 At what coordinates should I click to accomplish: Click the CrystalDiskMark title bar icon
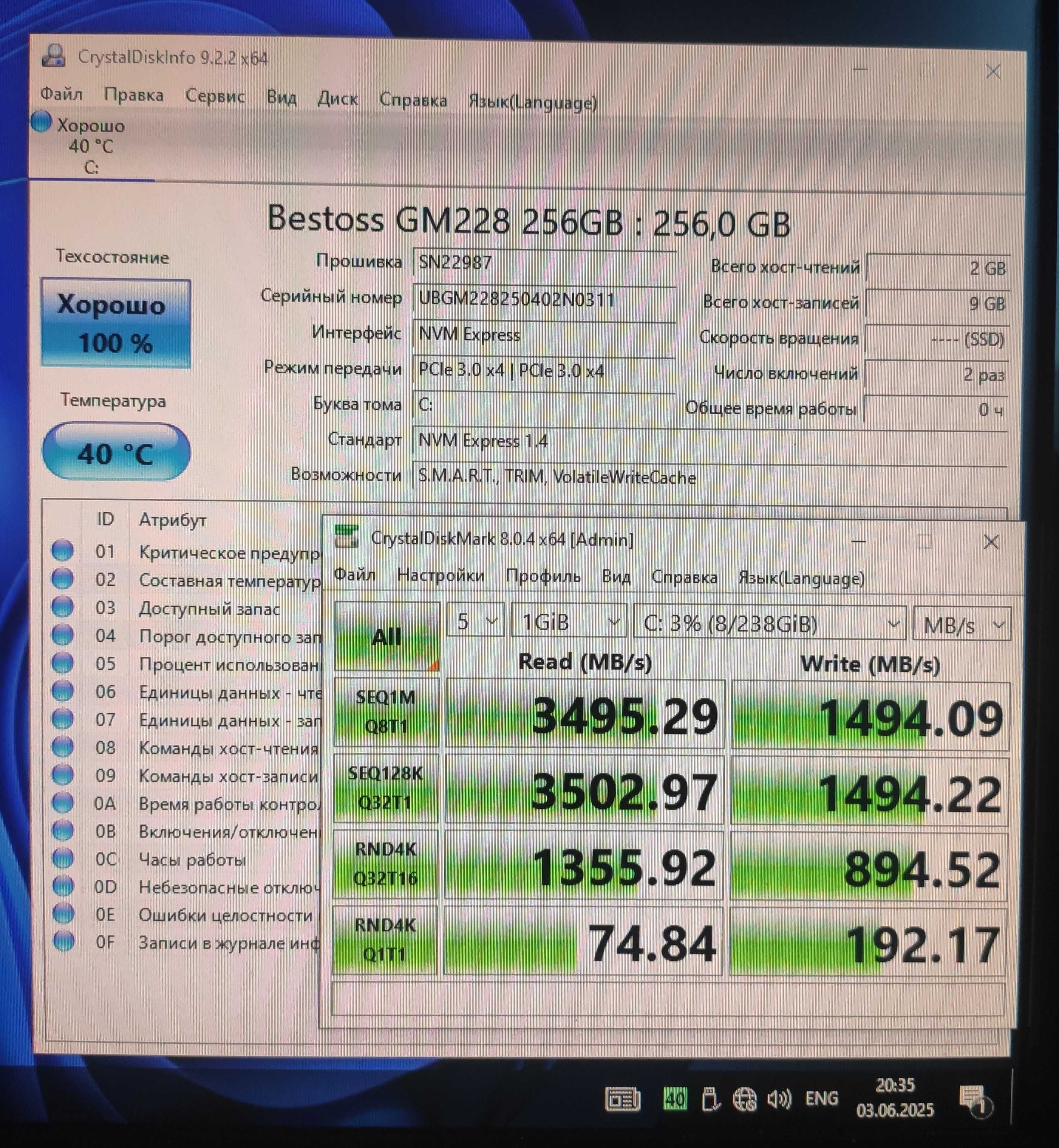347,537
